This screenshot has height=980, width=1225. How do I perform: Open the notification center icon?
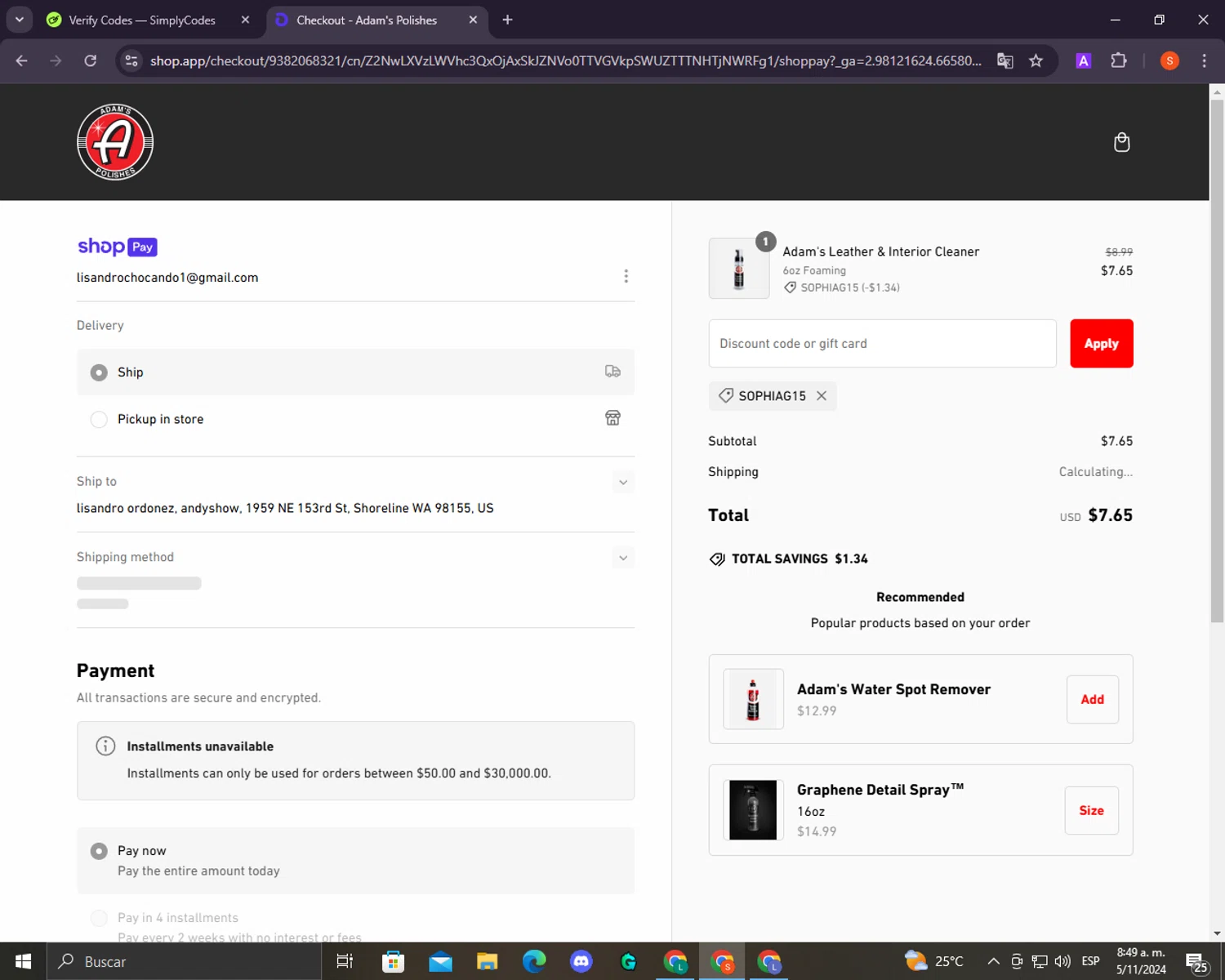click(1196, 961)
